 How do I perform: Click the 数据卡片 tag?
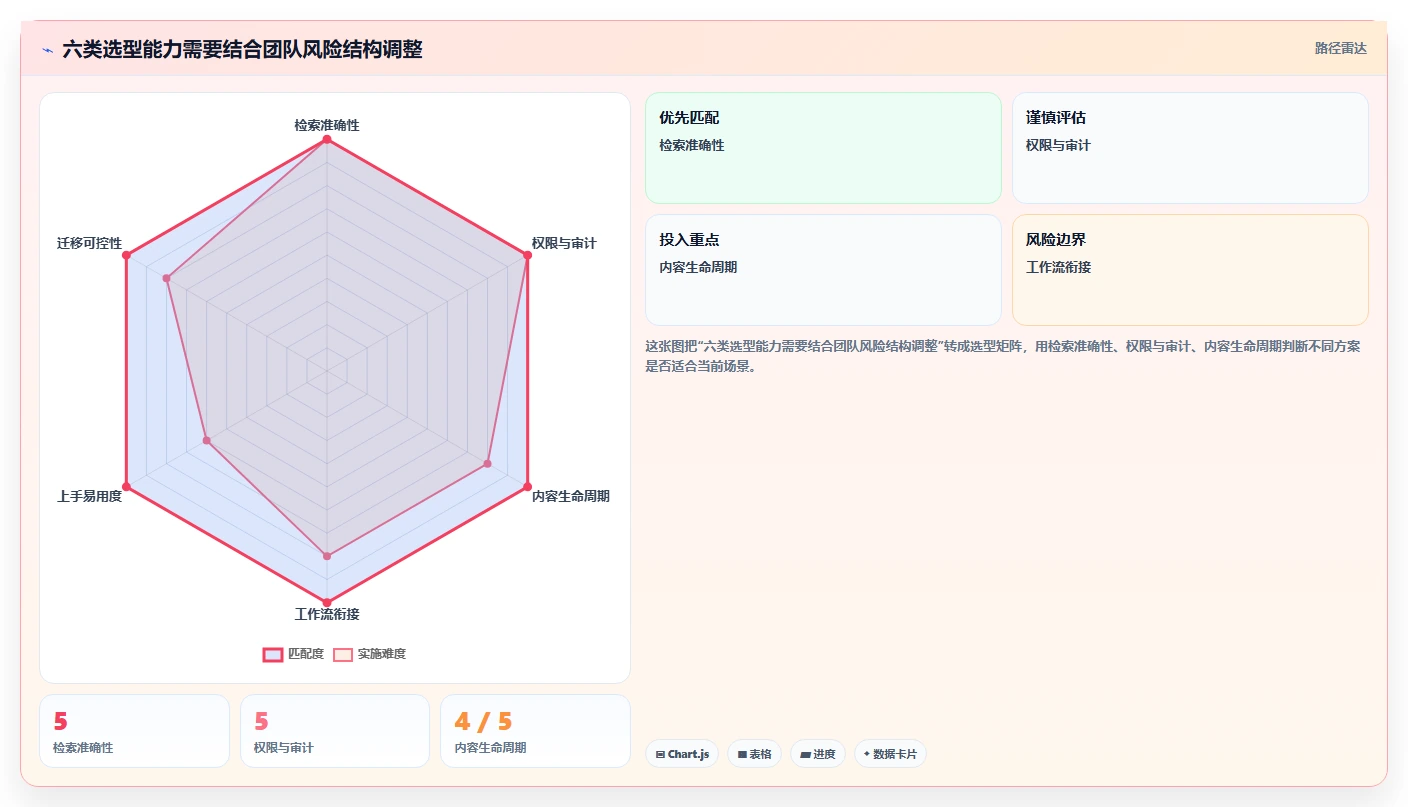890,754
